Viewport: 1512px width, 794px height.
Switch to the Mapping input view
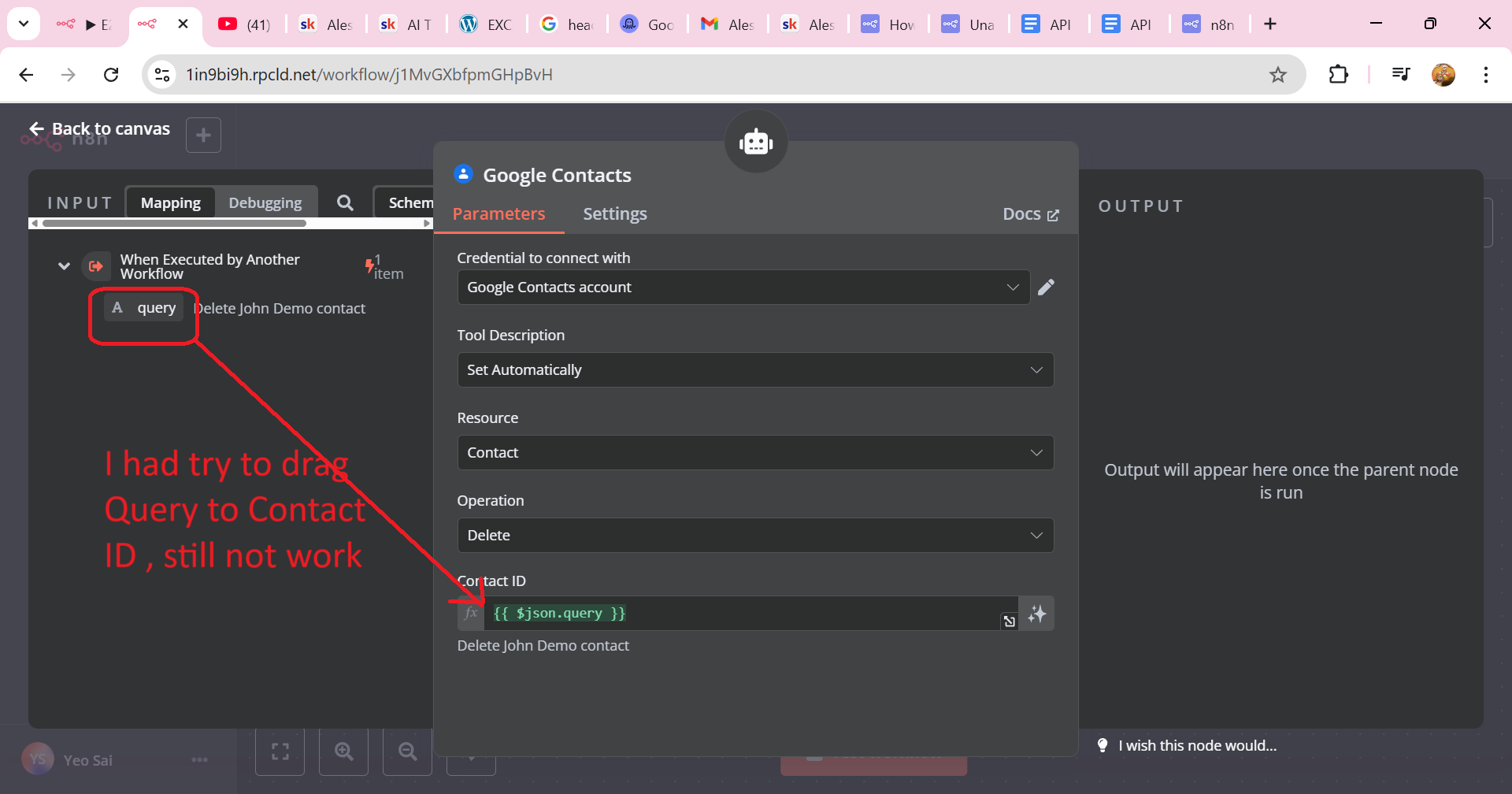coord(170,202)
